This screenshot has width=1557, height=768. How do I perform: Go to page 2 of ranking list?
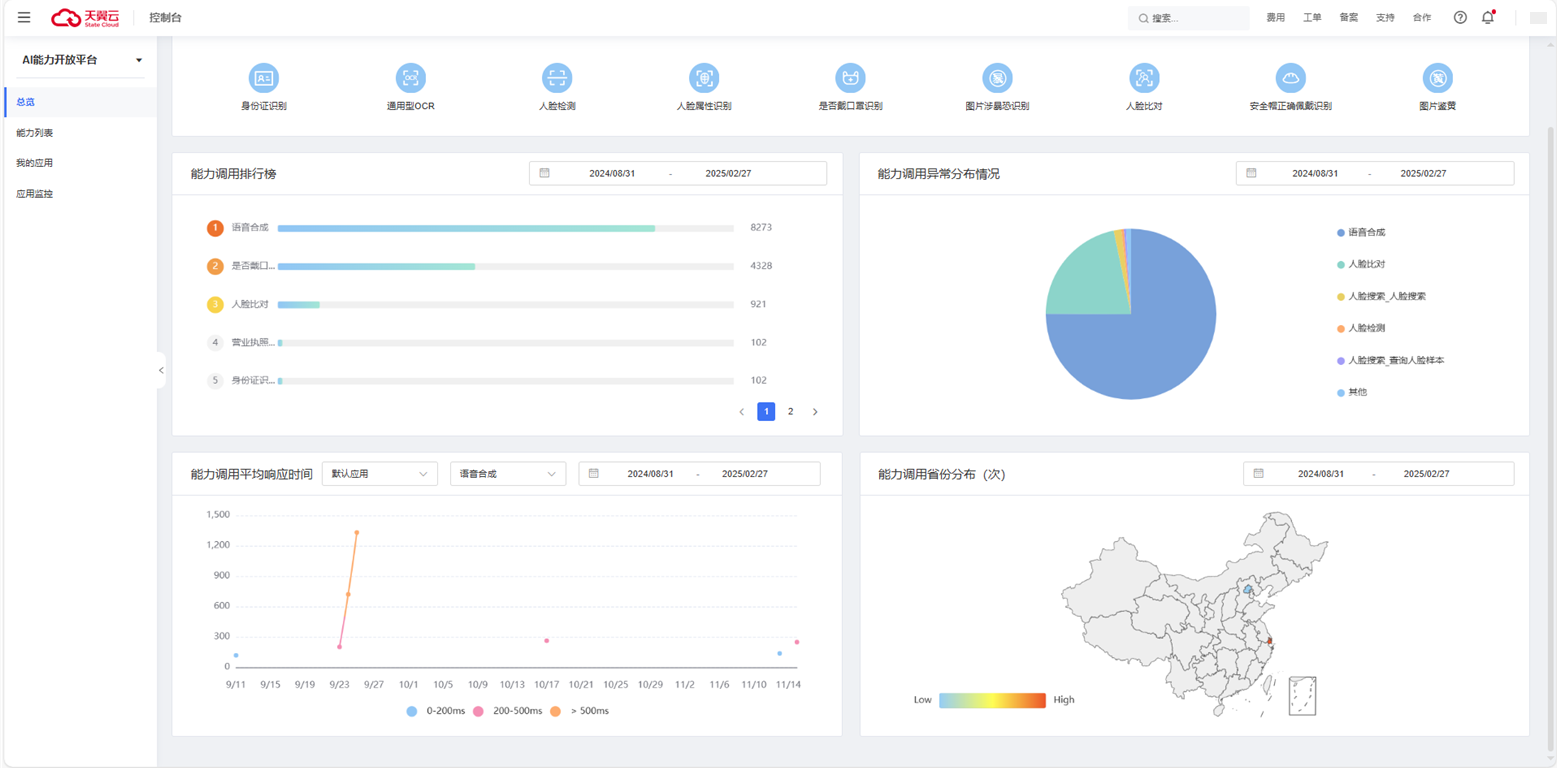pos(790,411)
